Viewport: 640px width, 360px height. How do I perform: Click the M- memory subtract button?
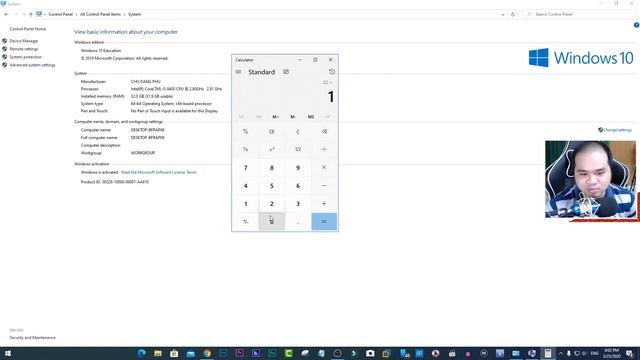point(293,117)
